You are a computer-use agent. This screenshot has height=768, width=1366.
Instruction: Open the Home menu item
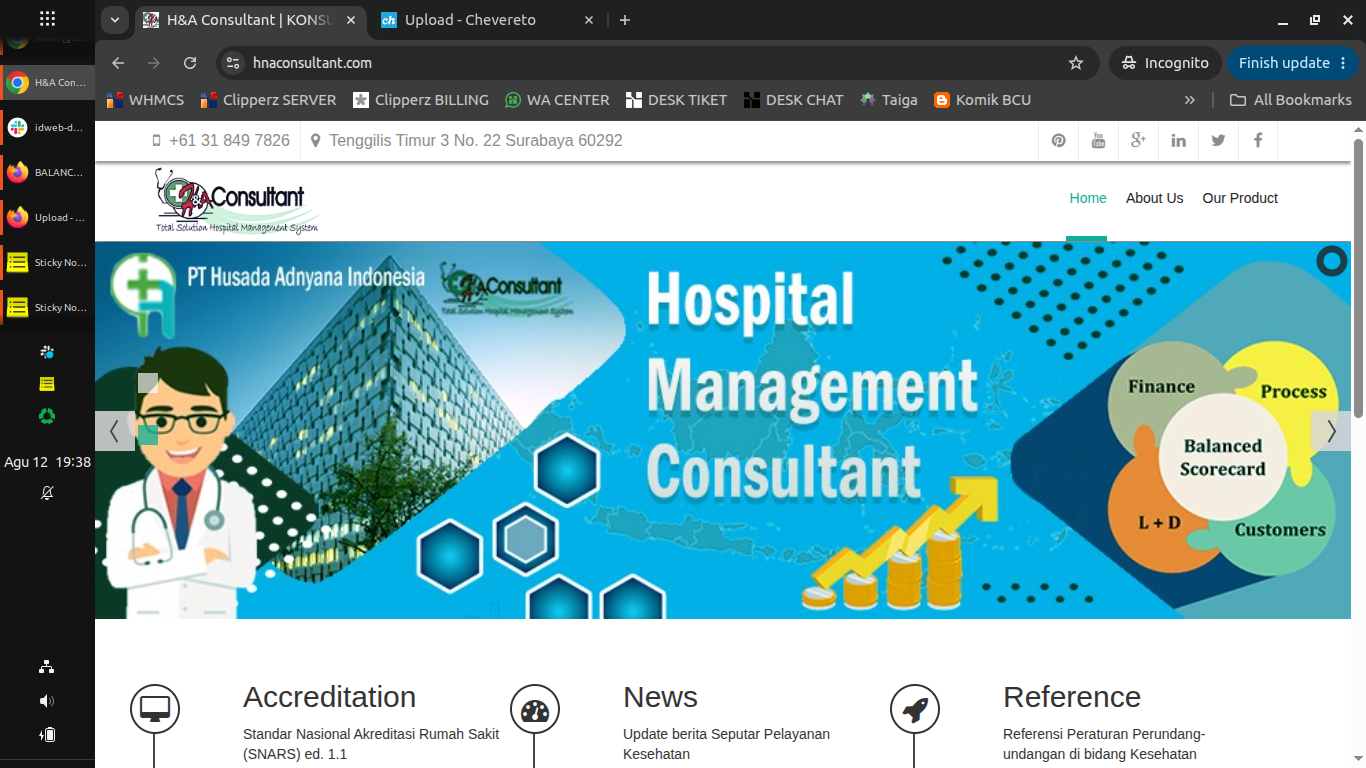tap(1088, 198)
